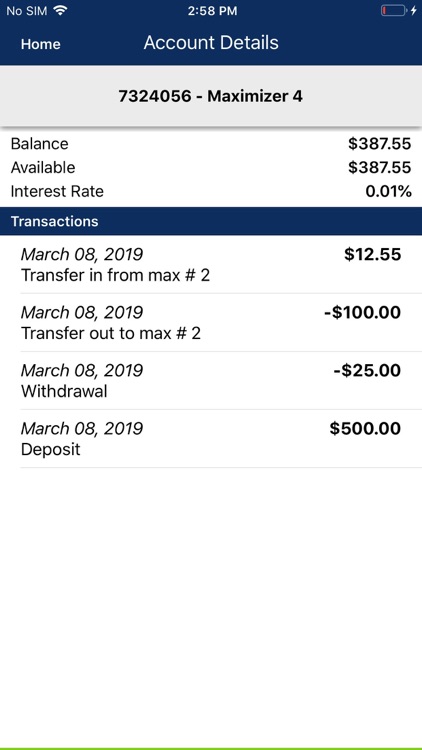Tap the battery indicator icon
This screenshot has width=422, height=750.
(393, 11)
